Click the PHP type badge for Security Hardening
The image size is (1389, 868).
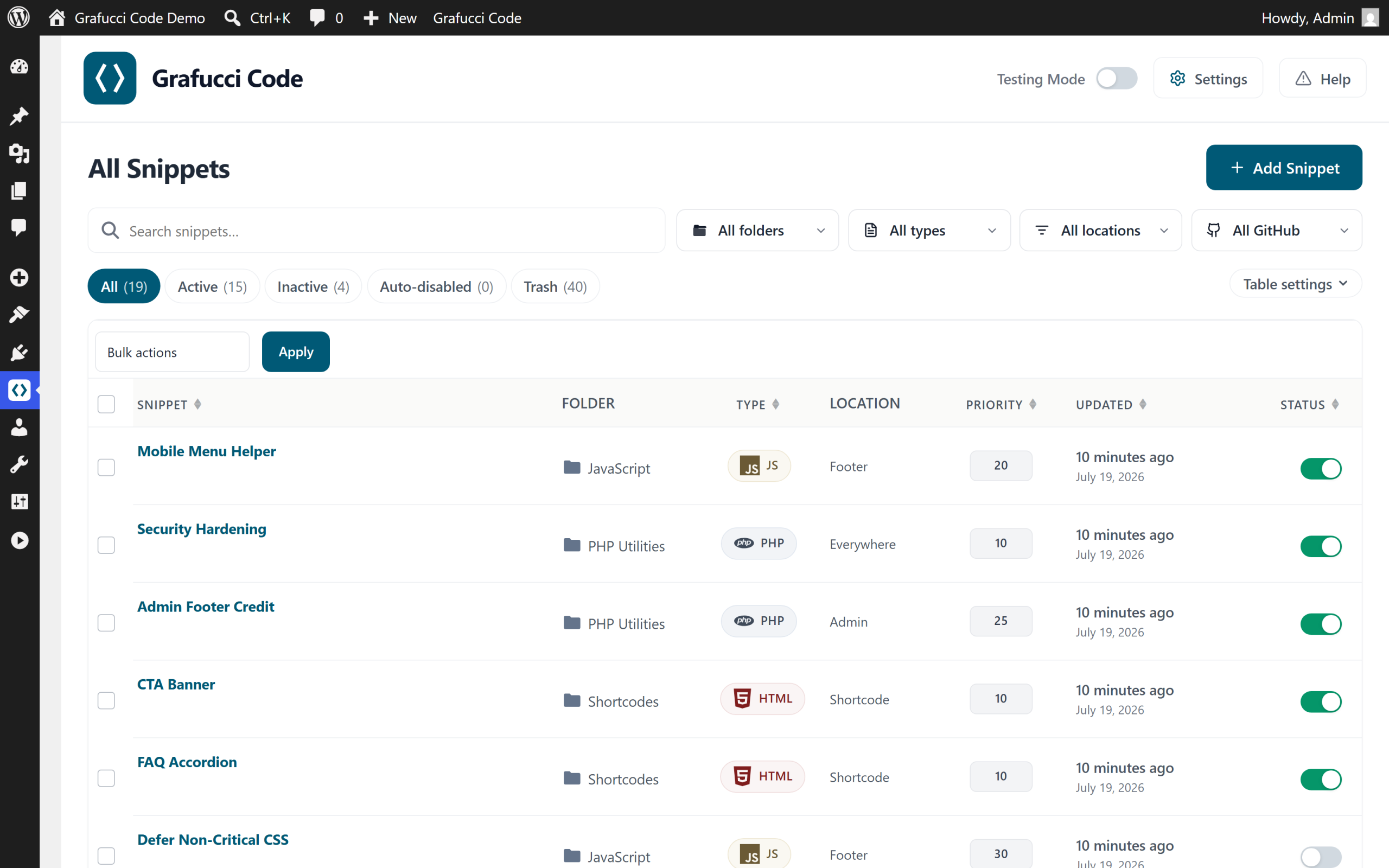[759, 543]
